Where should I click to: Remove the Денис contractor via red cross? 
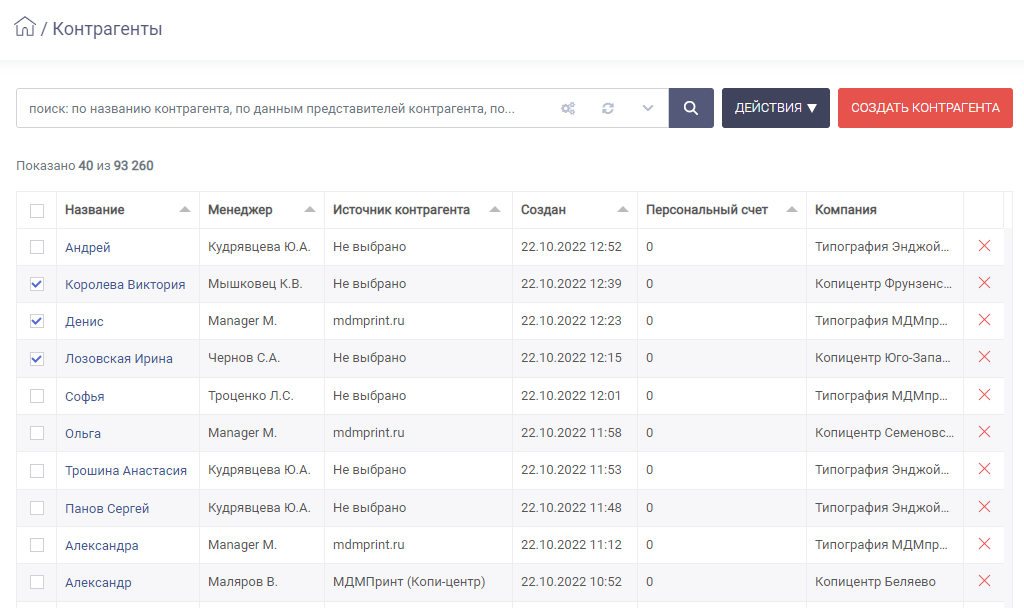pyautogui.click(x=984, y=320)
